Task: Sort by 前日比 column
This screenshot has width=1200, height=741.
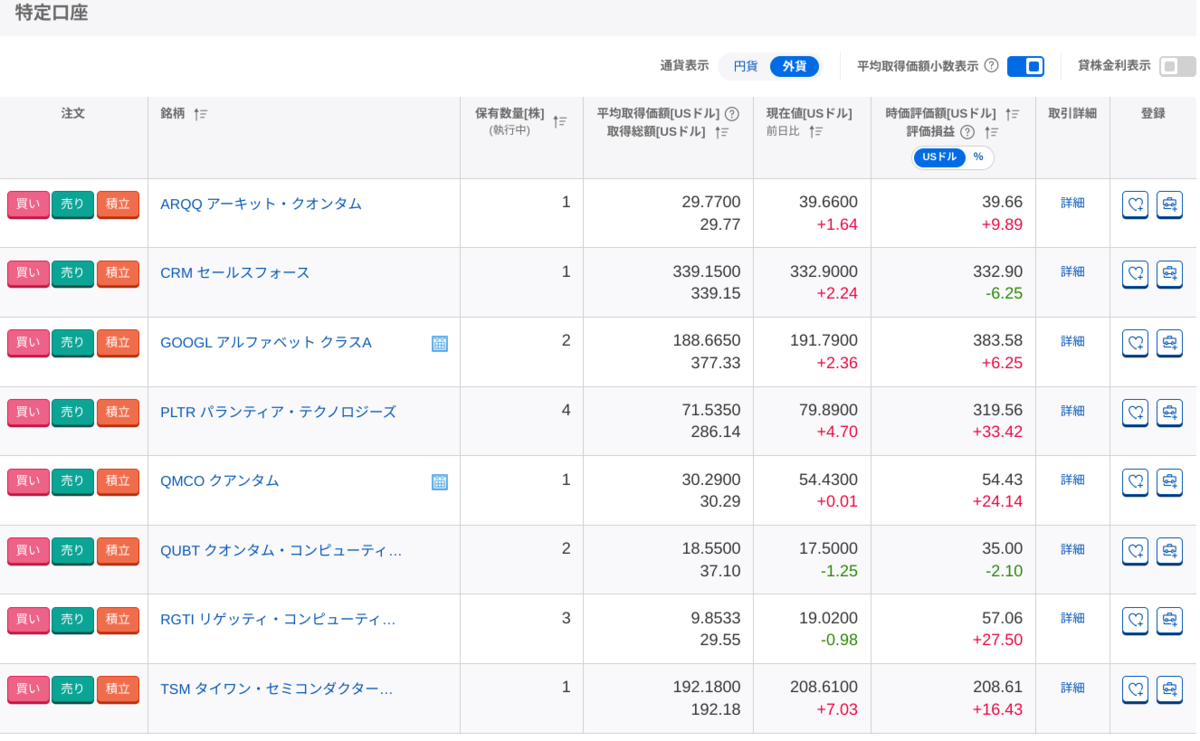Action: [x=816, y=131]
